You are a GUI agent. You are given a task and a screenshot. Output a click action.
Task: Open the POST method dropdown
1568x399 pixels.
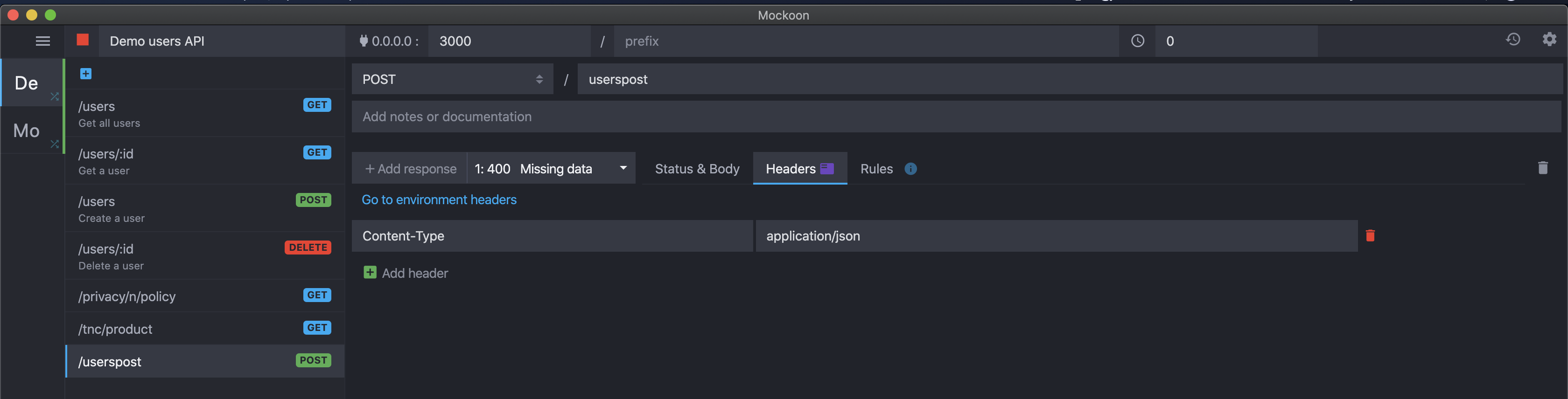tap(452, 79)
